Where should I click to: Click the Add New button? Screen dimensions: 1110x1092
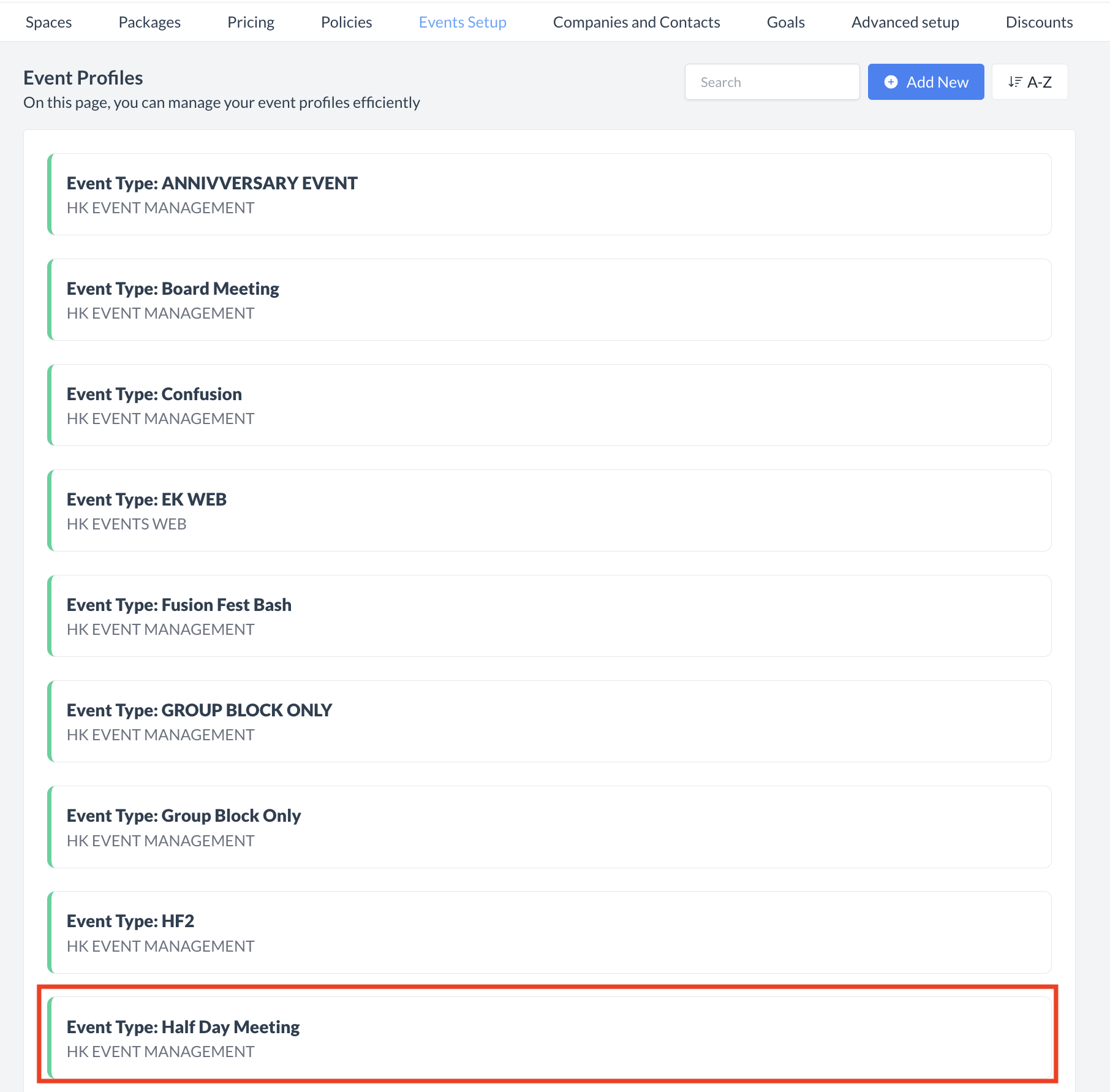click(x=926, y=82)
